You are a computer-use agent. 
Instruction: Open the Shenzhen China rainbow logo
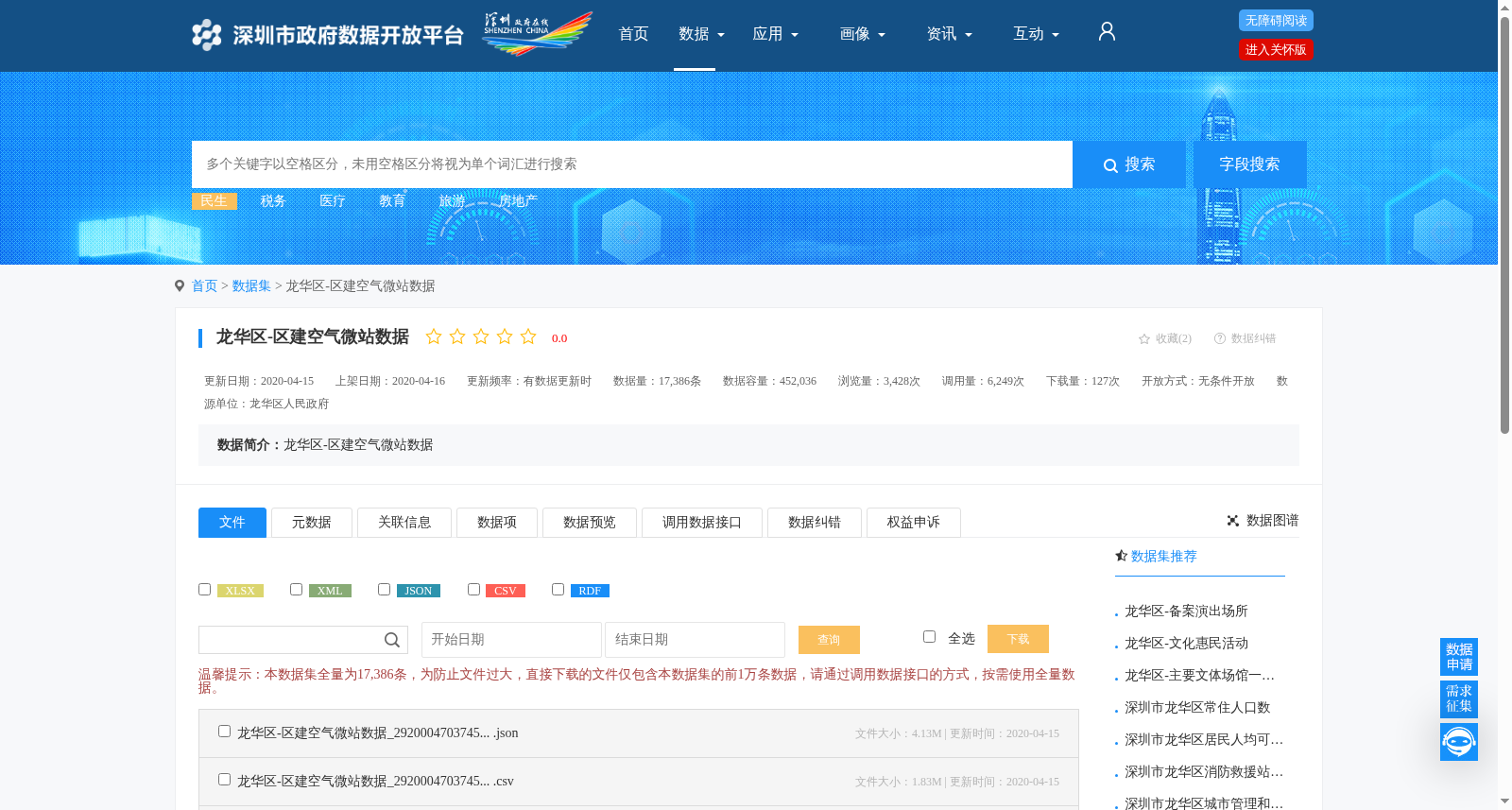click(x=537, y=34)
